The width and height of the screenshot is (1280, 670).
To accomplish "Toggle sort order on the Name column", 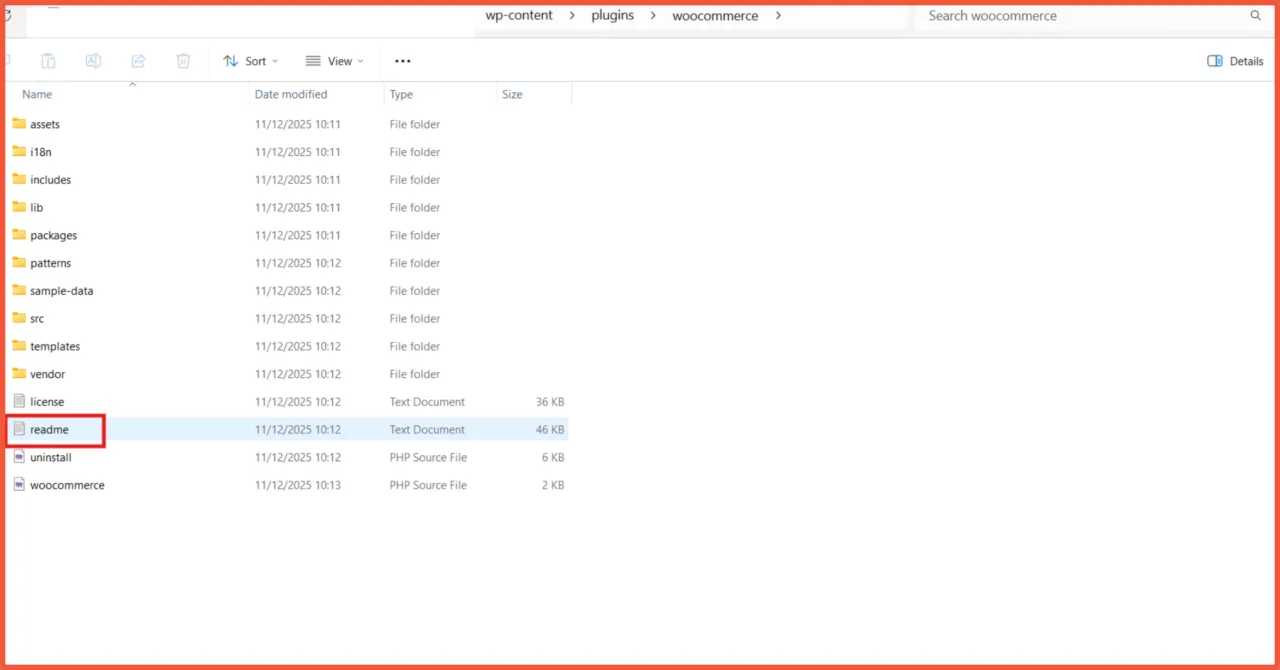I will (x=36, y=94).
